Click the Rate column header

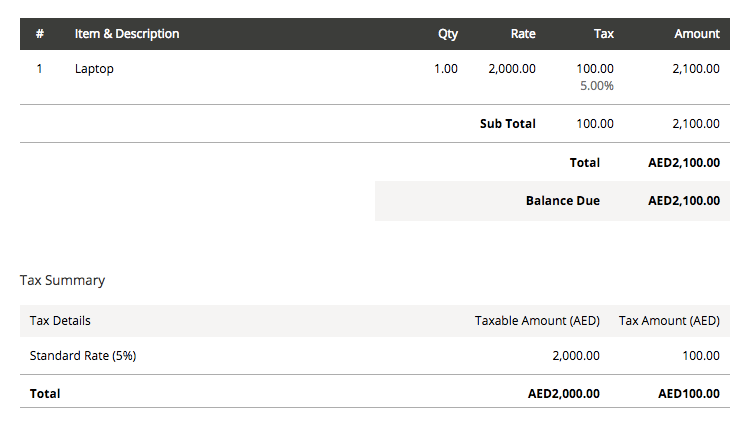point(523,34)
